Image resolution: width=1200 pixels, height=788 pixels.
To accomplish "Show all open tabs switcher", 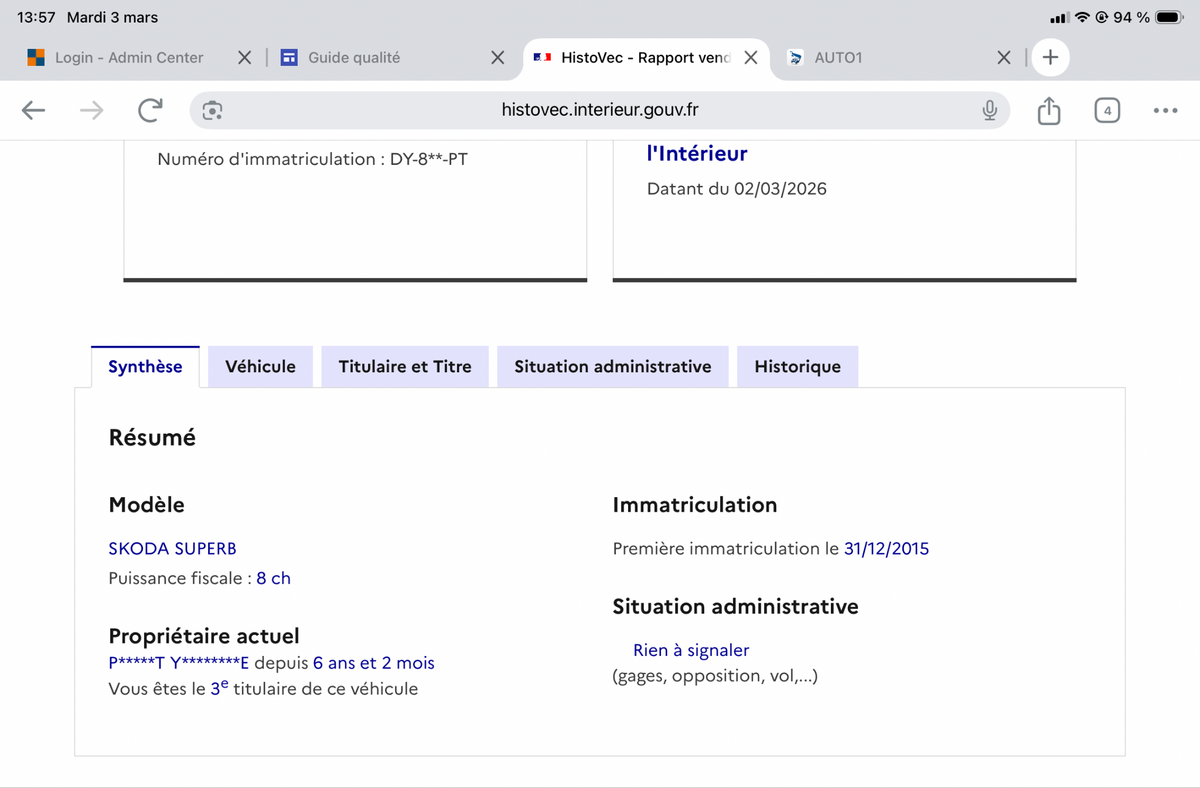I will pyautogui.click(x=1106, y=110).
